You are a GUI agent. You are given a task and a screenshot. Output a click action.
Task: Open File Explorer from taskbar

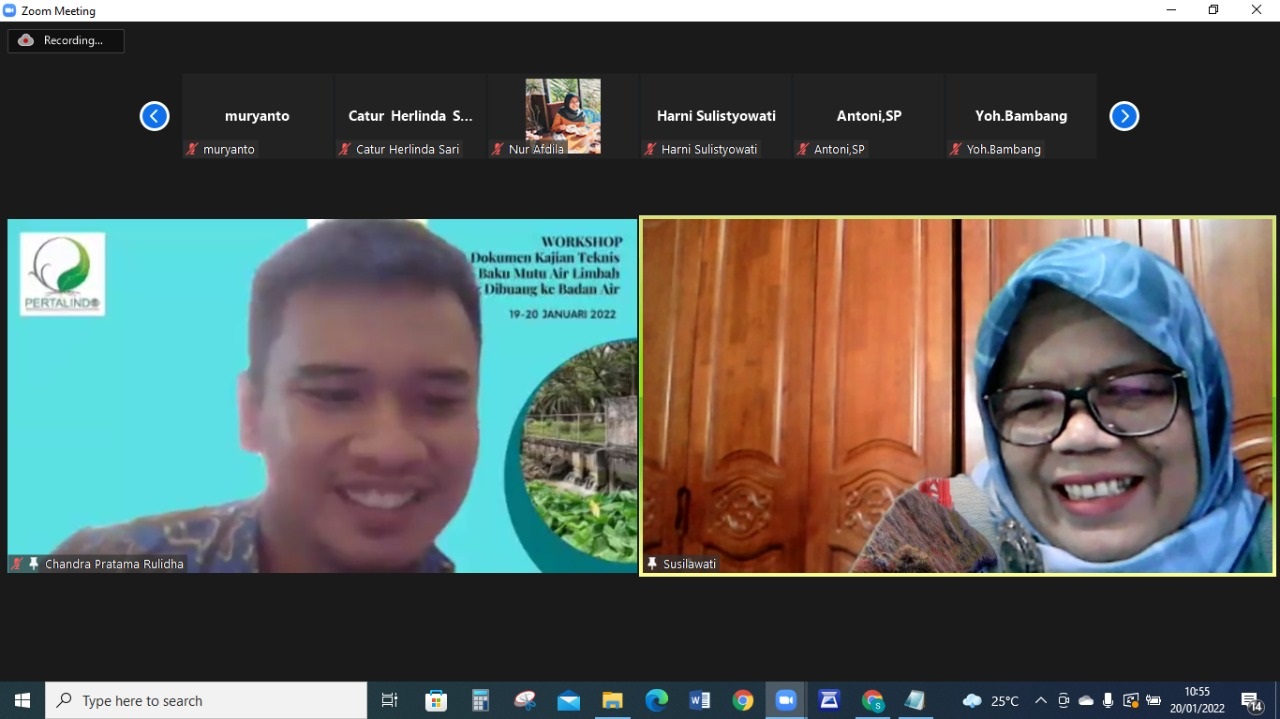click(x=612, y=701)
